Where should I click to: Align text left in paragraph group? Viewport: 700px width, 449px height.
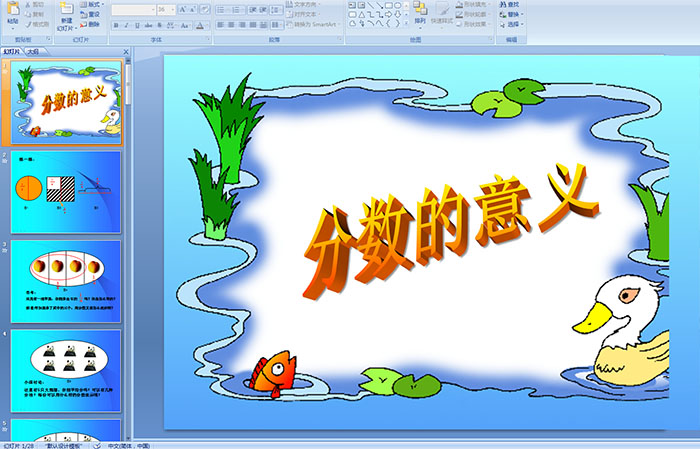pos(221,25)
